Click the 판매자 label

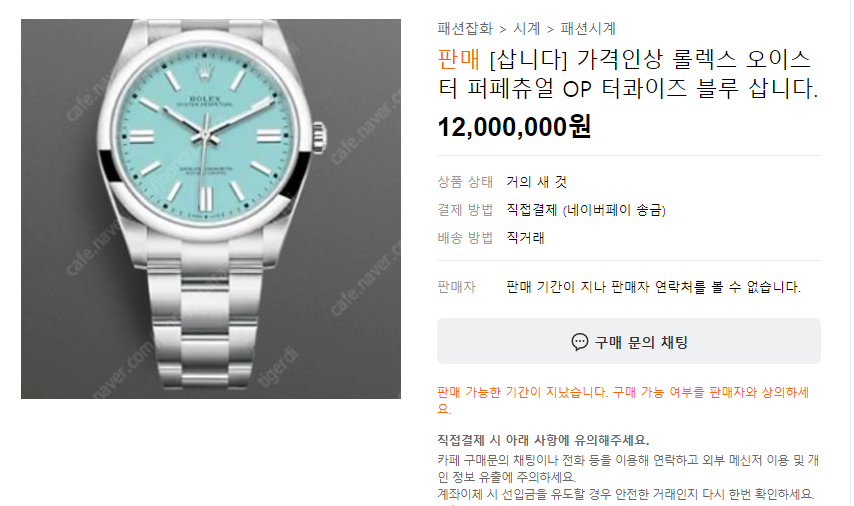click(456, 286)
